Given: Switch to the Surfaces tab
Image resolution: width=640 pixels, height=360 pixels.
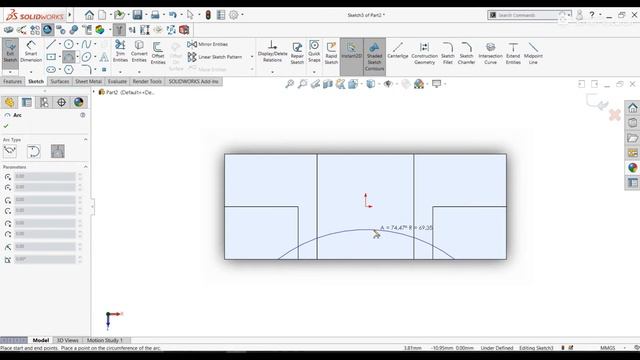Looking at the screenshot, I should (x=60, y=82).
